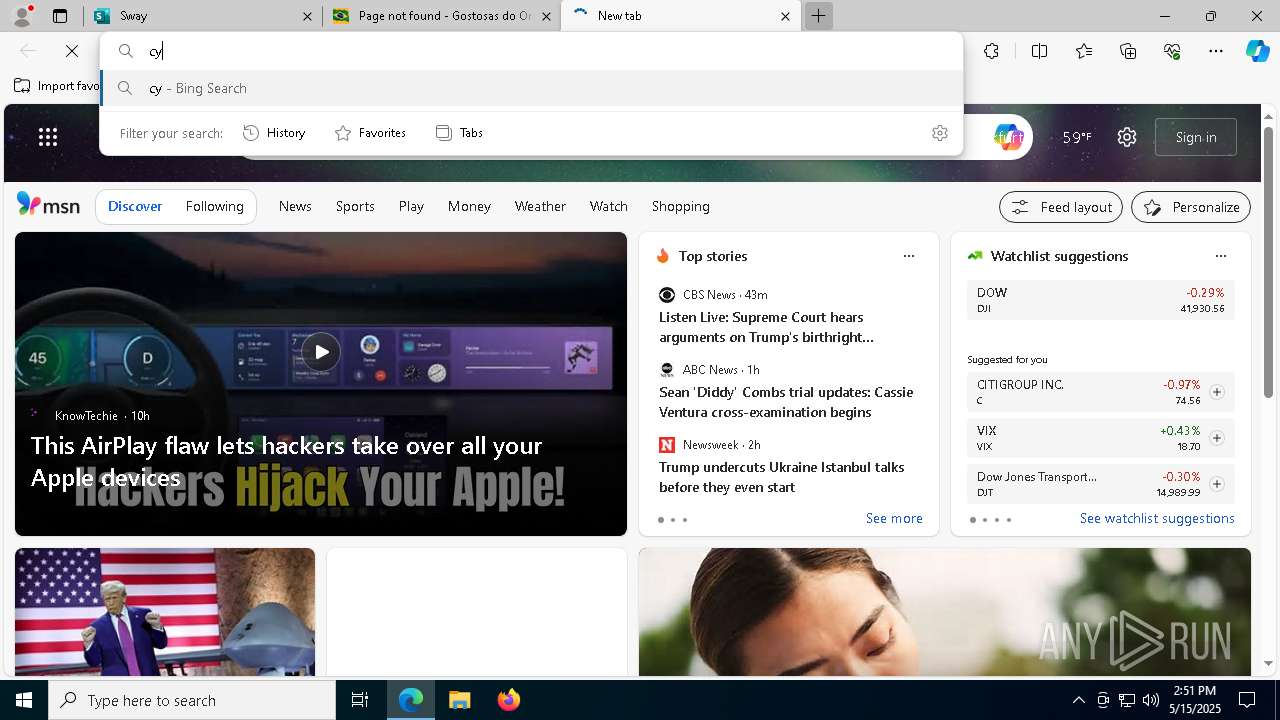
Task: Open the Windows Start menu
Action: coord(24,700)
